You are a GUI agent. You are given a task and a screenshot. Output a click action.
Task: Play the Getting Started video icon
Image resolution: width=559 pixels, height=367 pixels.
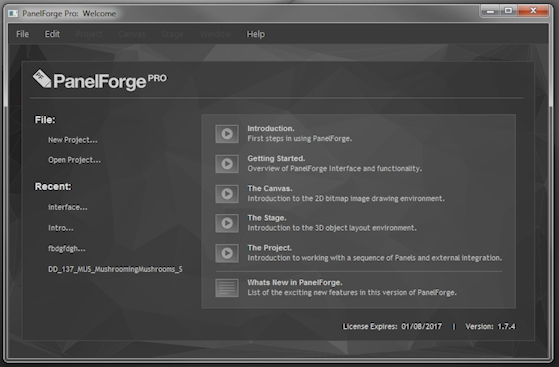tap(227, 164)
